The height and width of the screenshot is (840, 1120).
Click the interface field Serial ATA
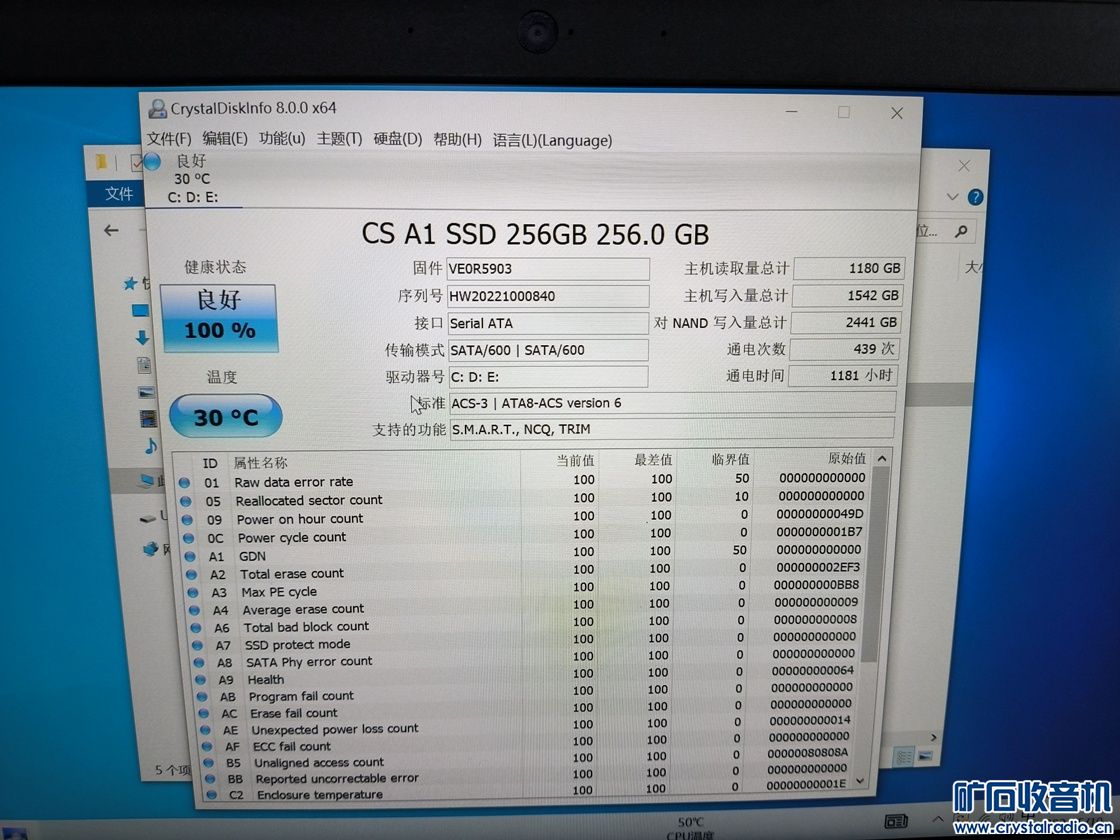pos(548,323)
